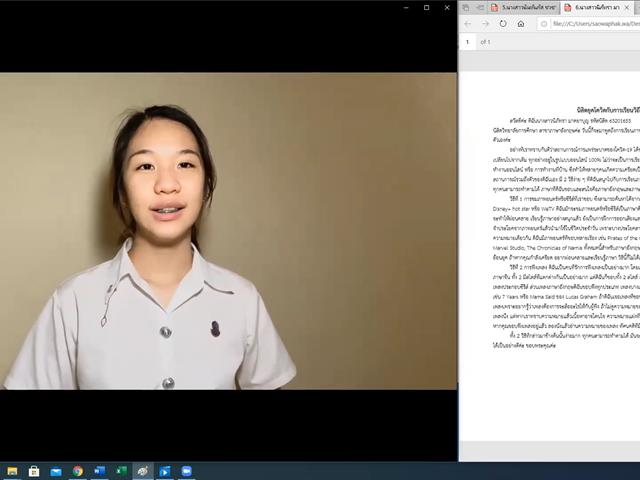The image size is (640, 480).
Task: Click the set tabs aside icon
Action: (x=480, y=7)
